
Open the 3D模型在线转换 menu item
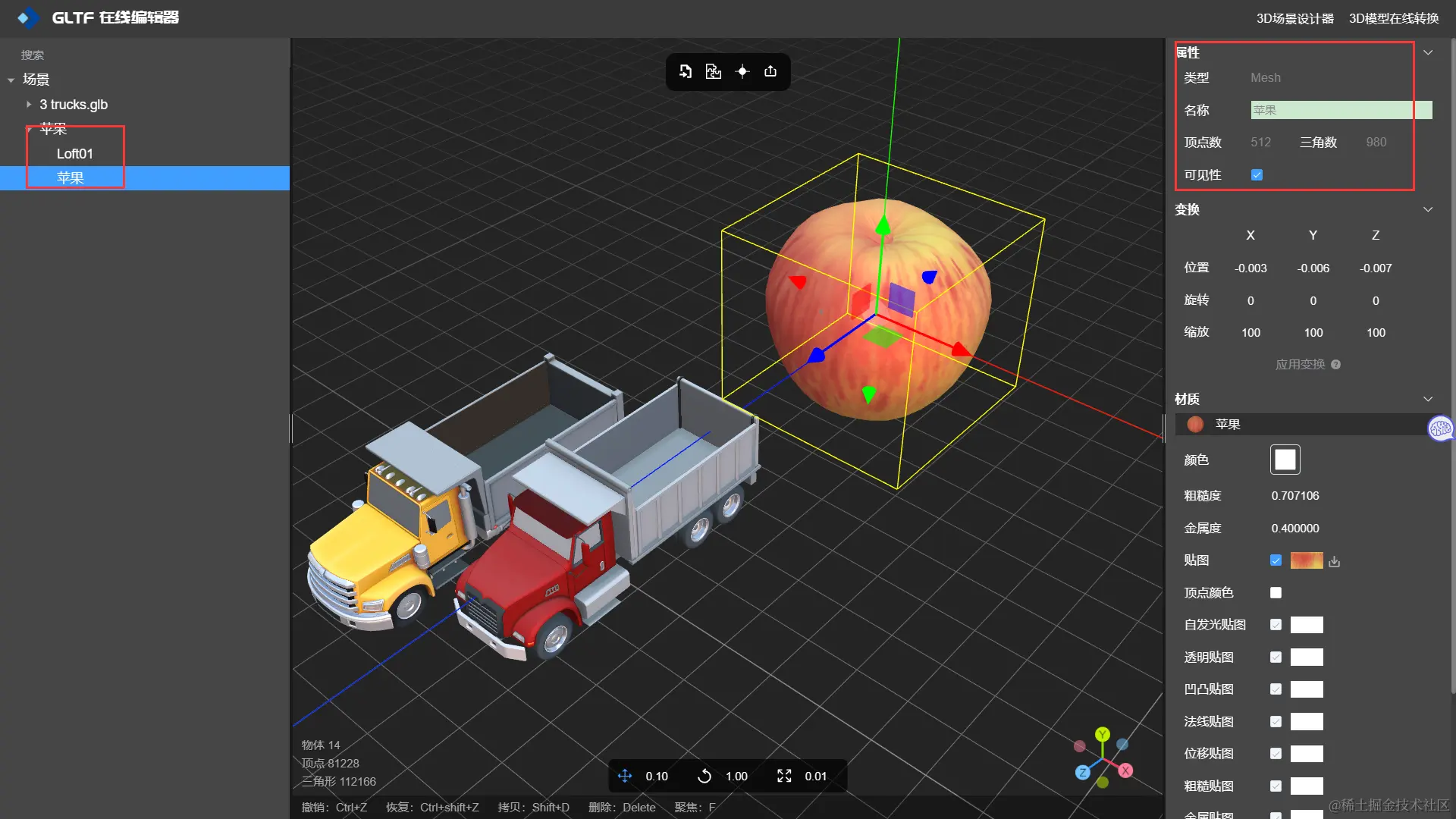(1394, 18)
